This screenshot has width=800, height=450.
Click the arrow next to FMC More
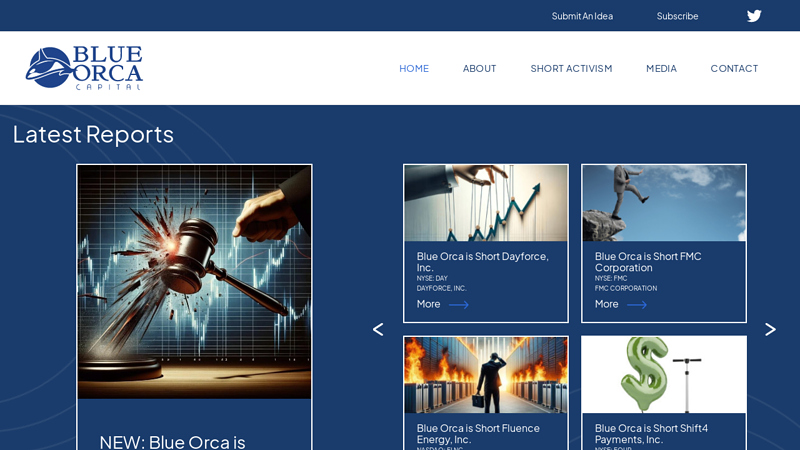(637, 305)
